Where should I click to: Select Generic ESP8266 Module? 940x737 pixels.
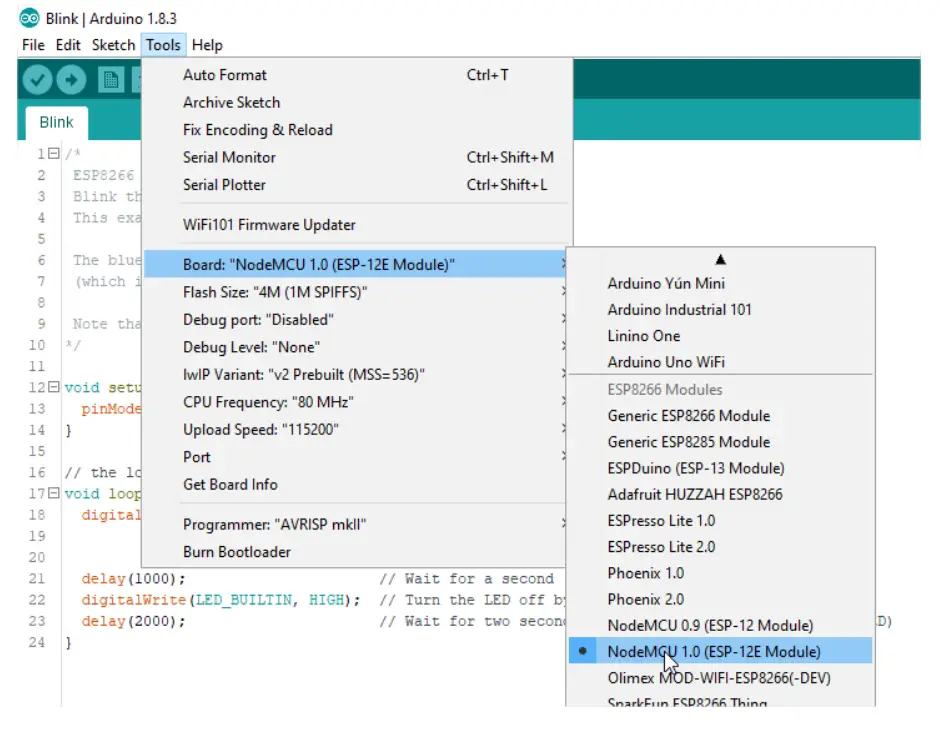pos(721,416)
